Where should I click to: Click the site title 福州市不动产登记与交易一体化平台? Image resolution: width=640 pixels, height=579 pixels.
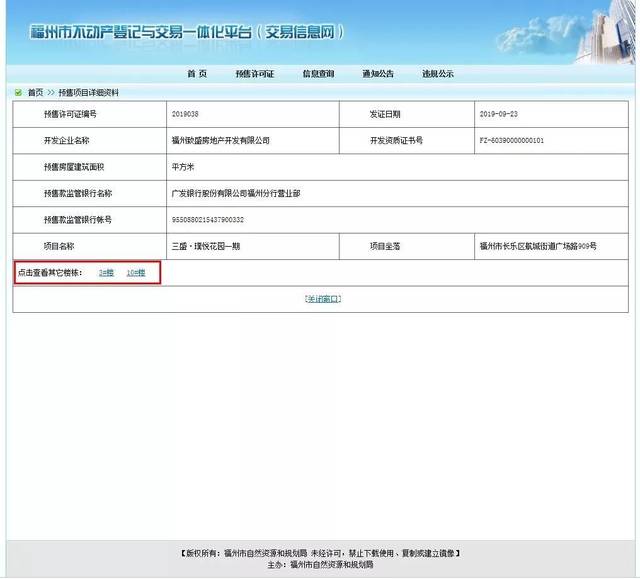(141, 32)
